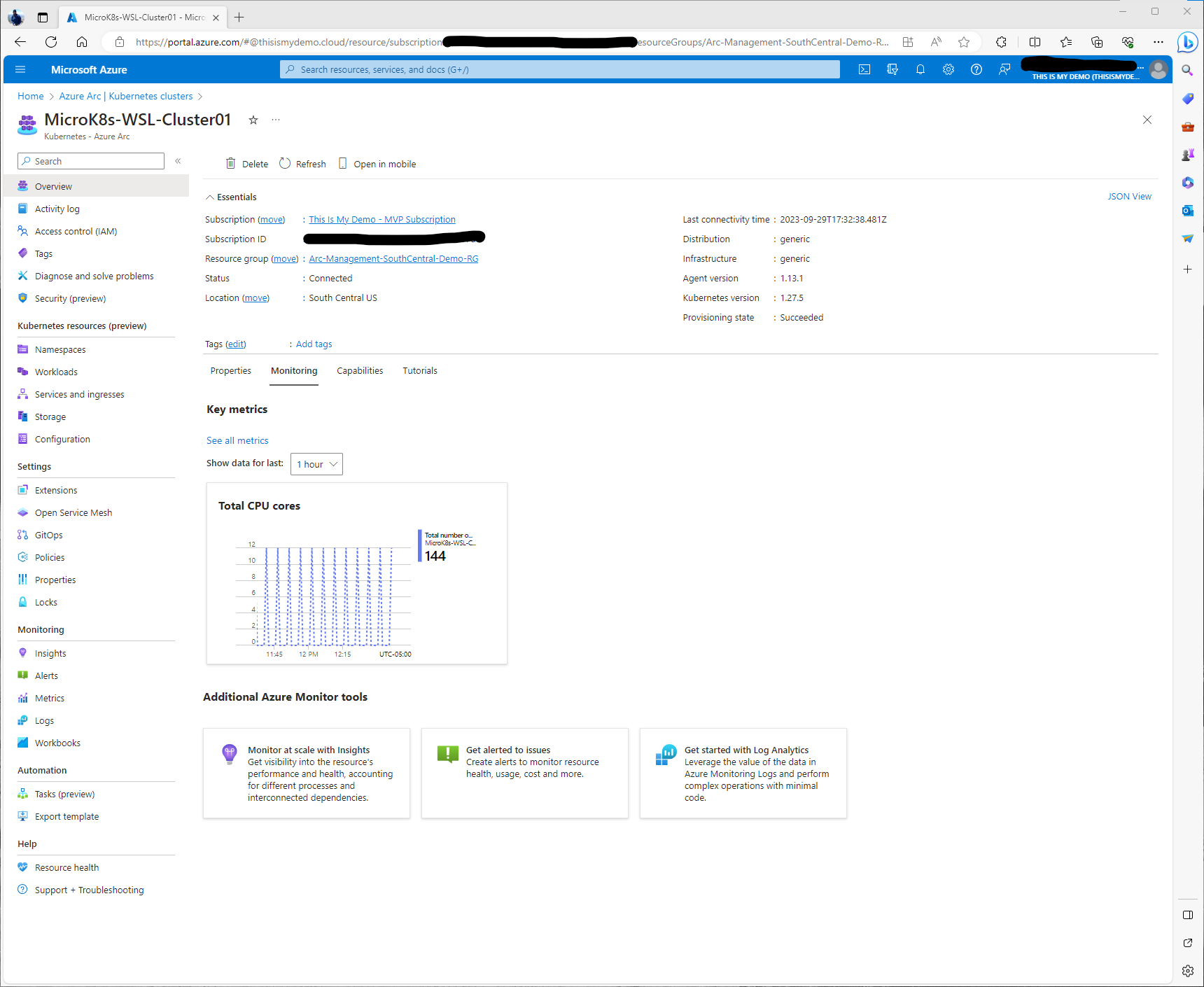Collapse the left sidebar menu
Screen dimensions: 1204x987
coord(178,161)
